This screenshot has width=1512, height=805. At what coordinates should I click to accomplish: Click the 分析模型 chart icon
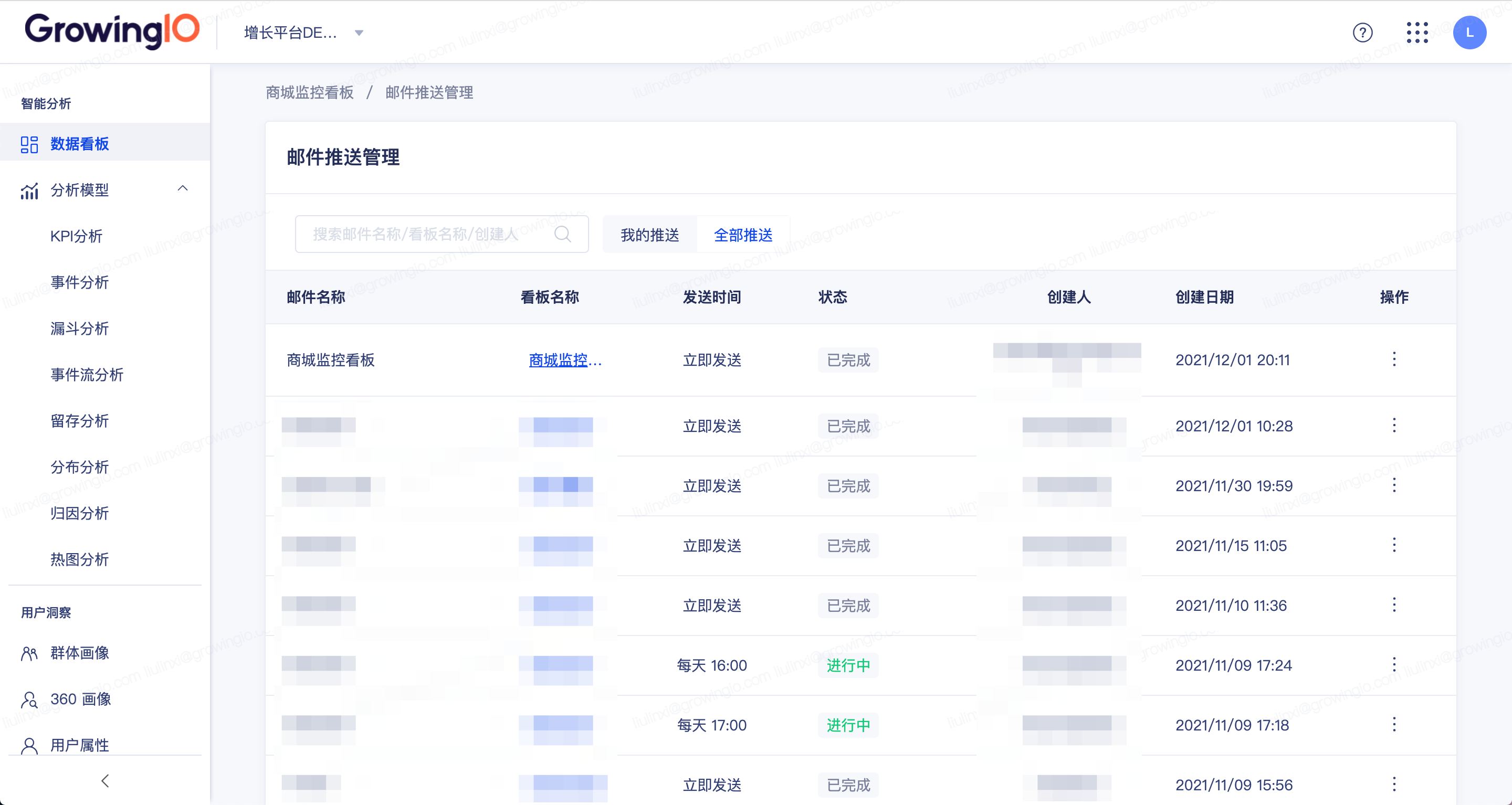[x=29, y=190]
